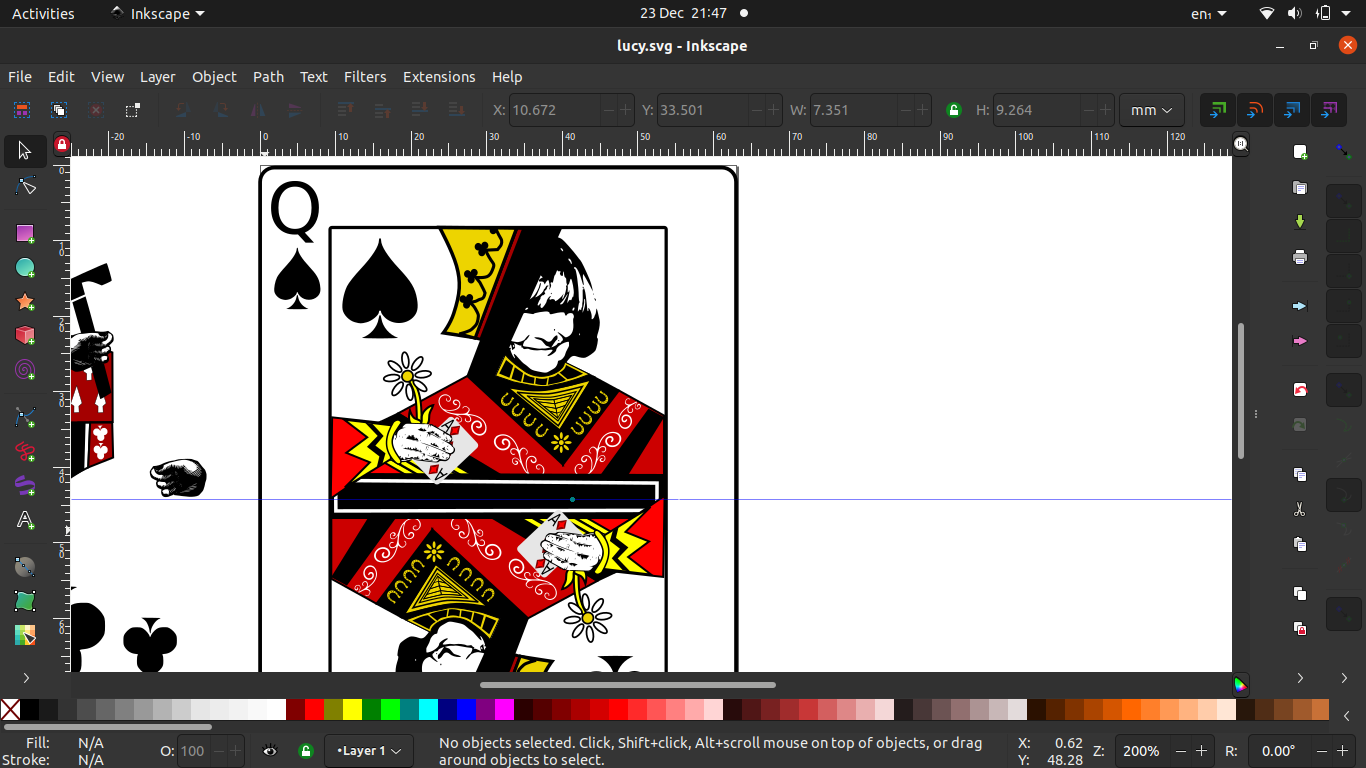1366x768 pixels.
Task: Toggle scale stroke width option
Action: (x=1218, y=110)
